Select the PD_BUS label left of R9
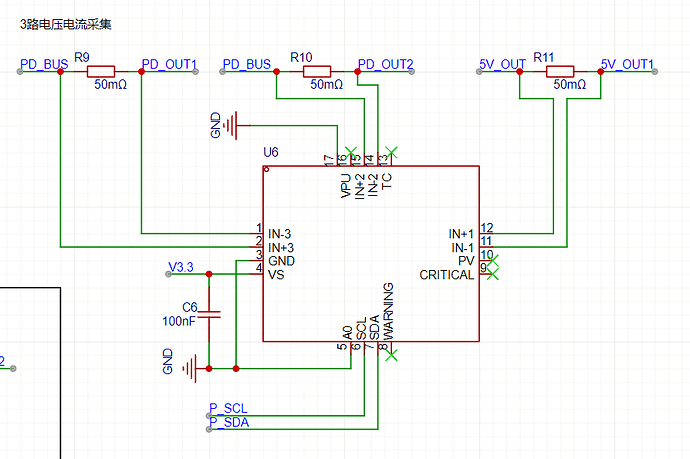Screen dimensions: 690x459 [x=43, y=64]
